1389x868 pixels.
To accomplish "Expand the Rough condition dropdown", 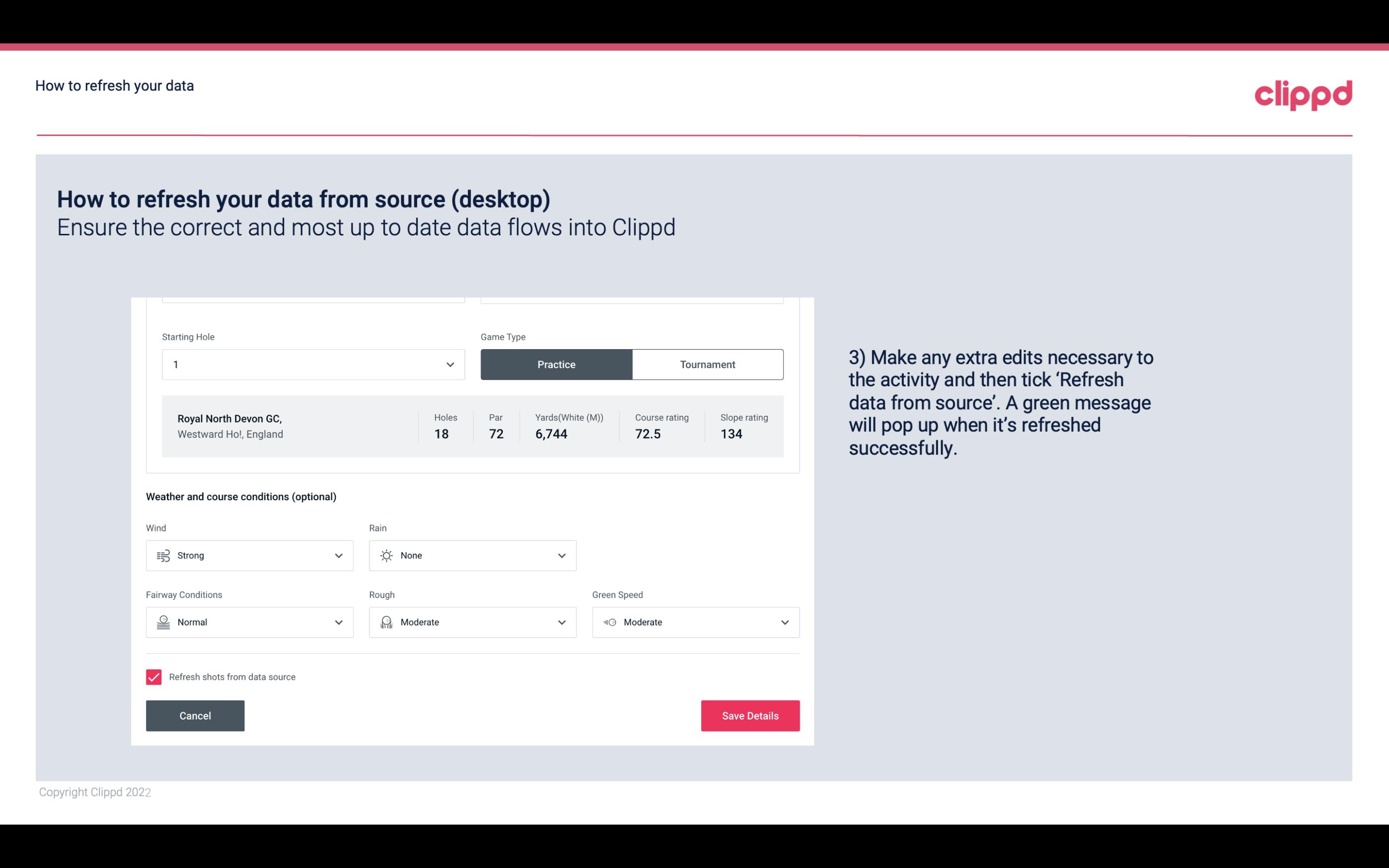I will (561, 622).
